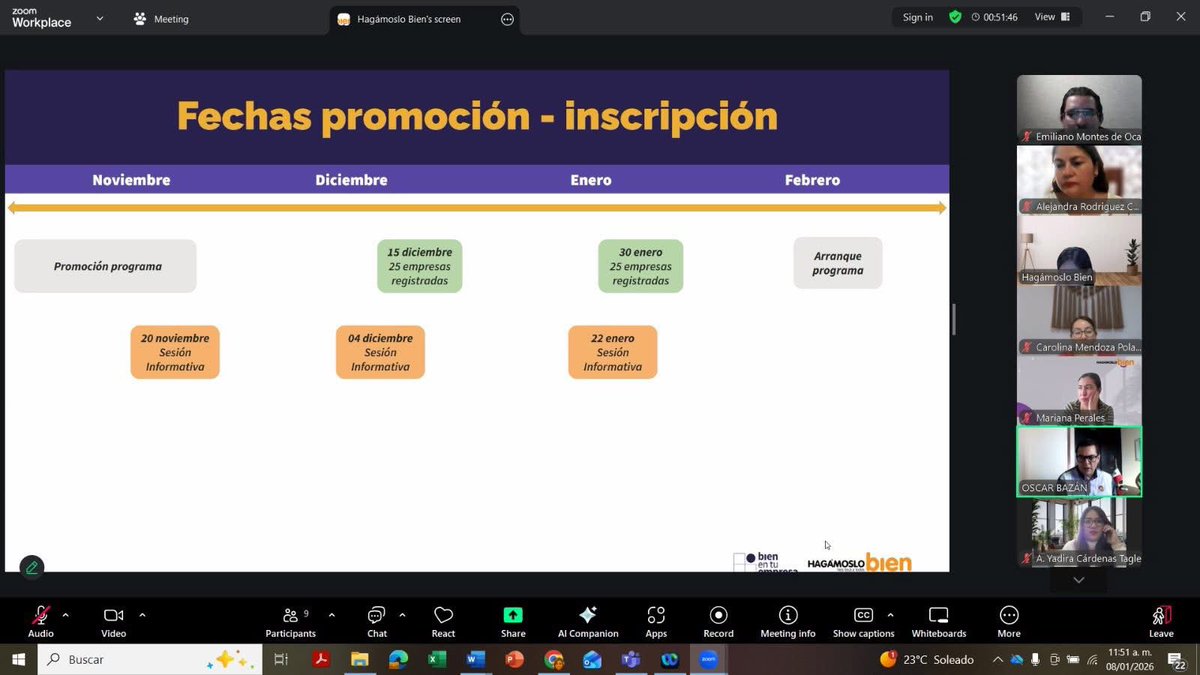
Task: Click the Buscar taskbar search field
Action: click(150, 659)
